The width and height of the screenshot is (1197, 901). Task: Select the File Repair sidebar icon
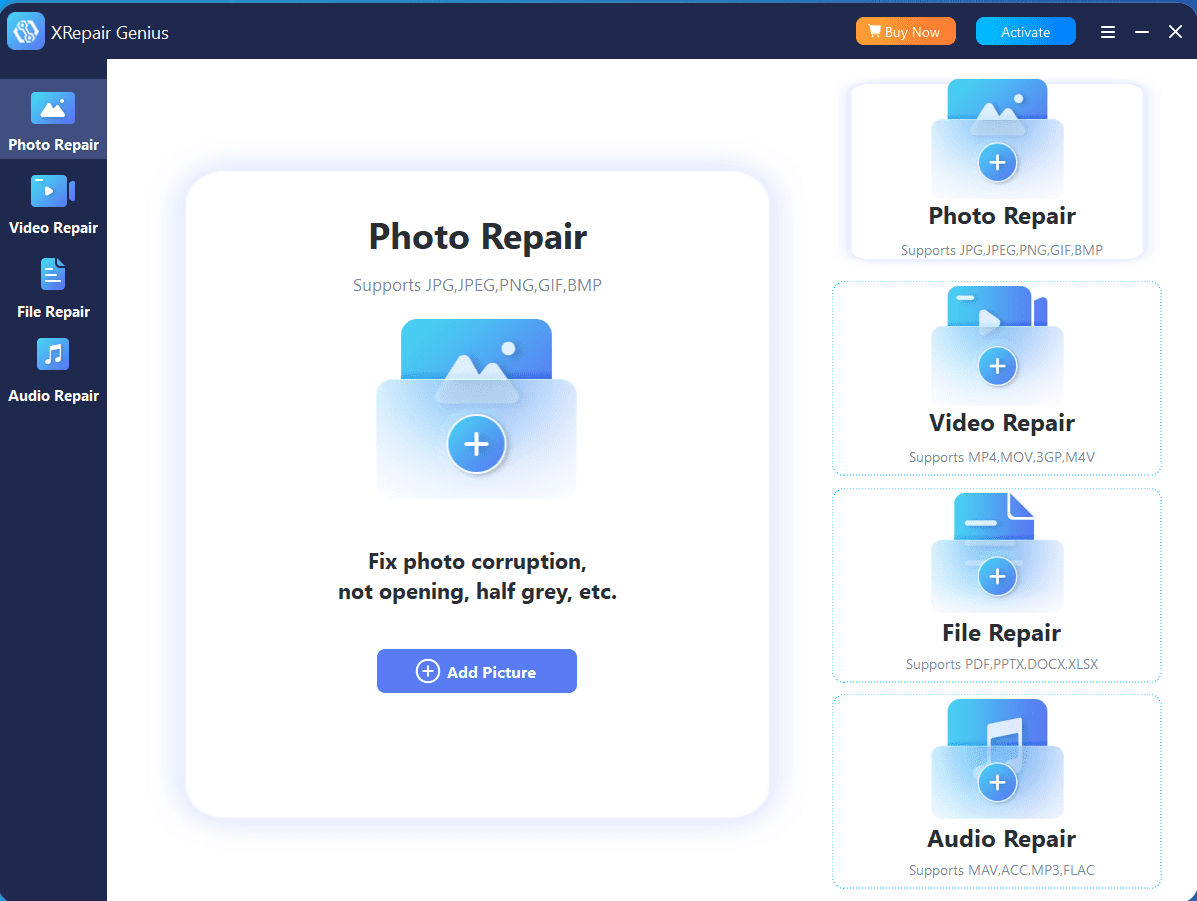(x=53, y=274)
